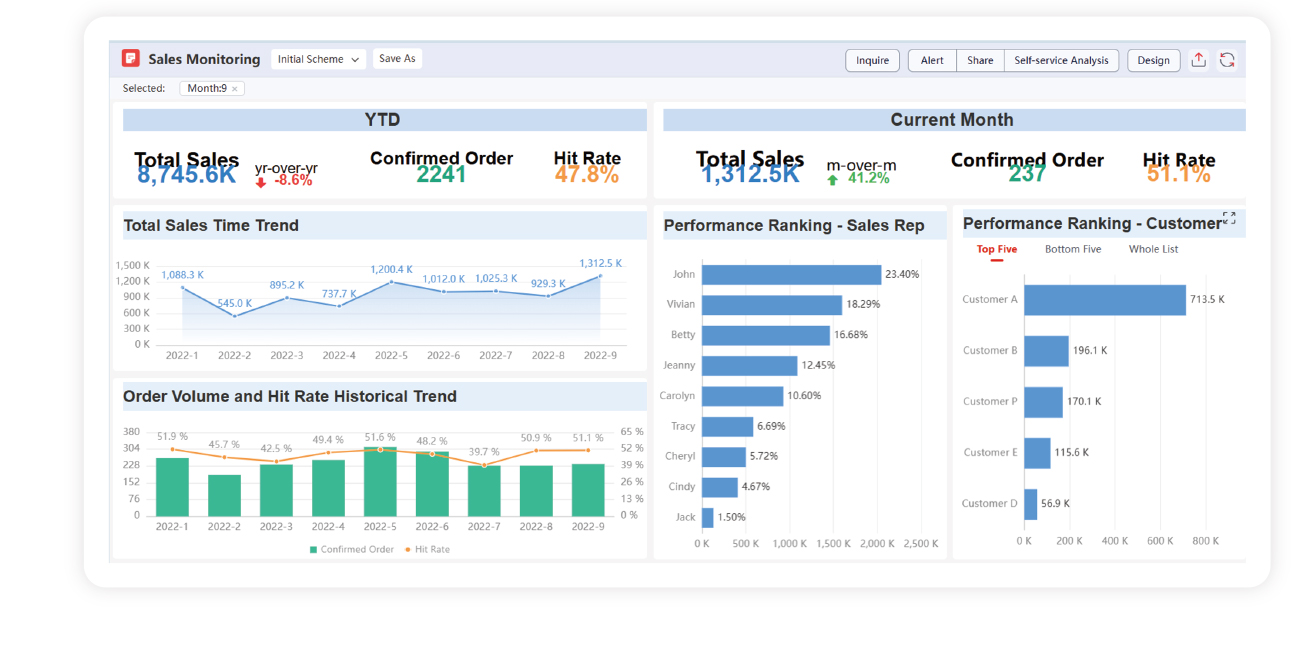Toggle the Confirmed Order legend item
Screen dimensions: 1300x660
pos(352,549)
